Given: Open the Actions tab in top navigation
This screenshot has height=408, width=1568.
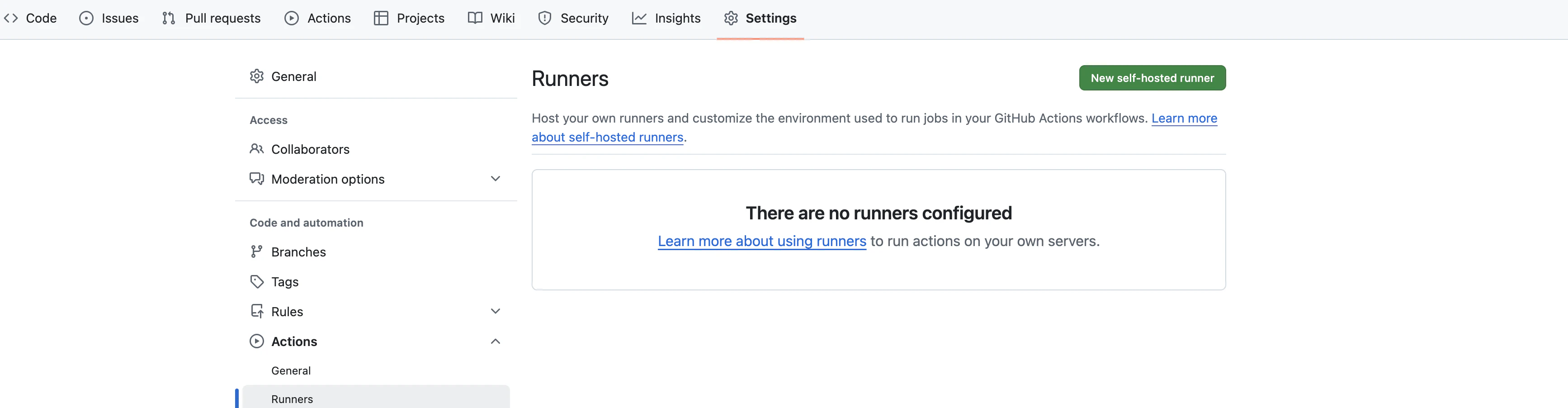Looking at the screenshot, I should point(318,18).
